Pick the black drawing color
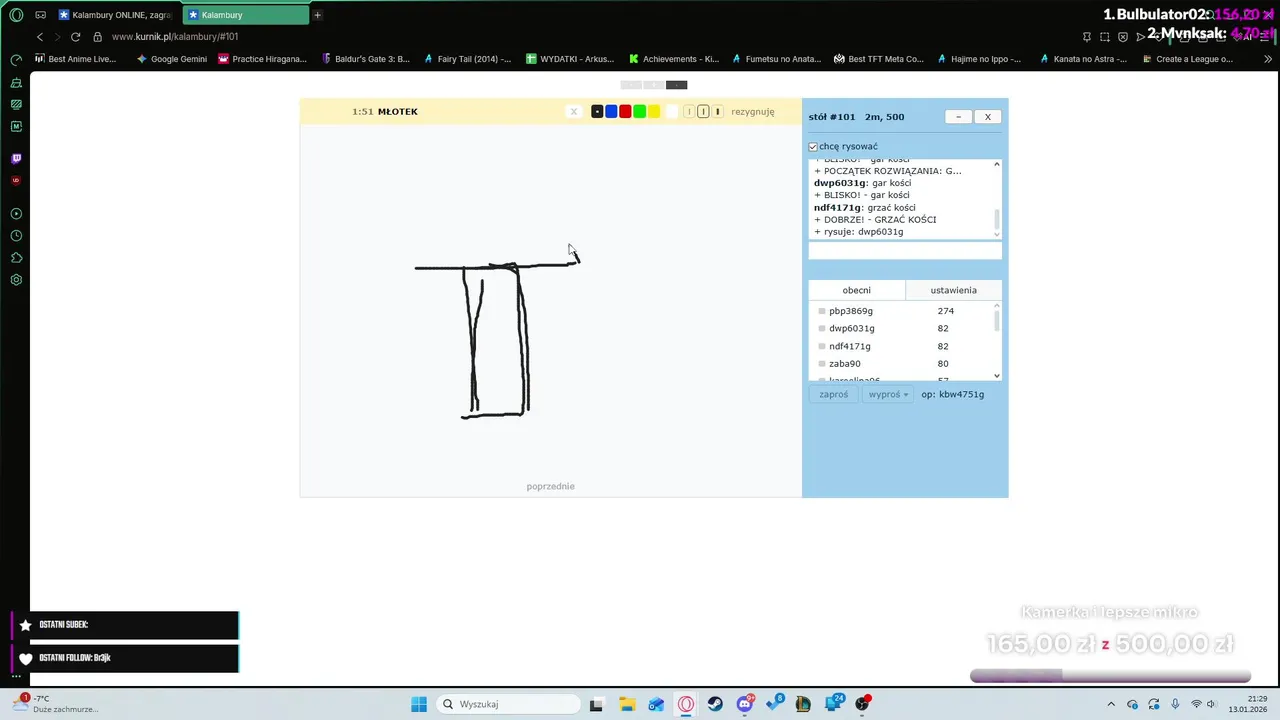The image size is (1280, 720). [597, 111]
